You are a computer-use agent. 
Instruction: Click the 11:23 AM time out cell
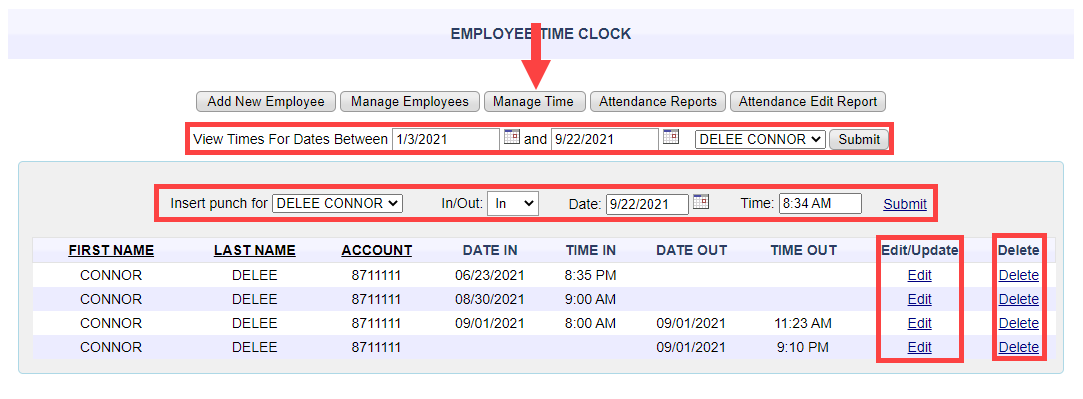tap(803, 323)
